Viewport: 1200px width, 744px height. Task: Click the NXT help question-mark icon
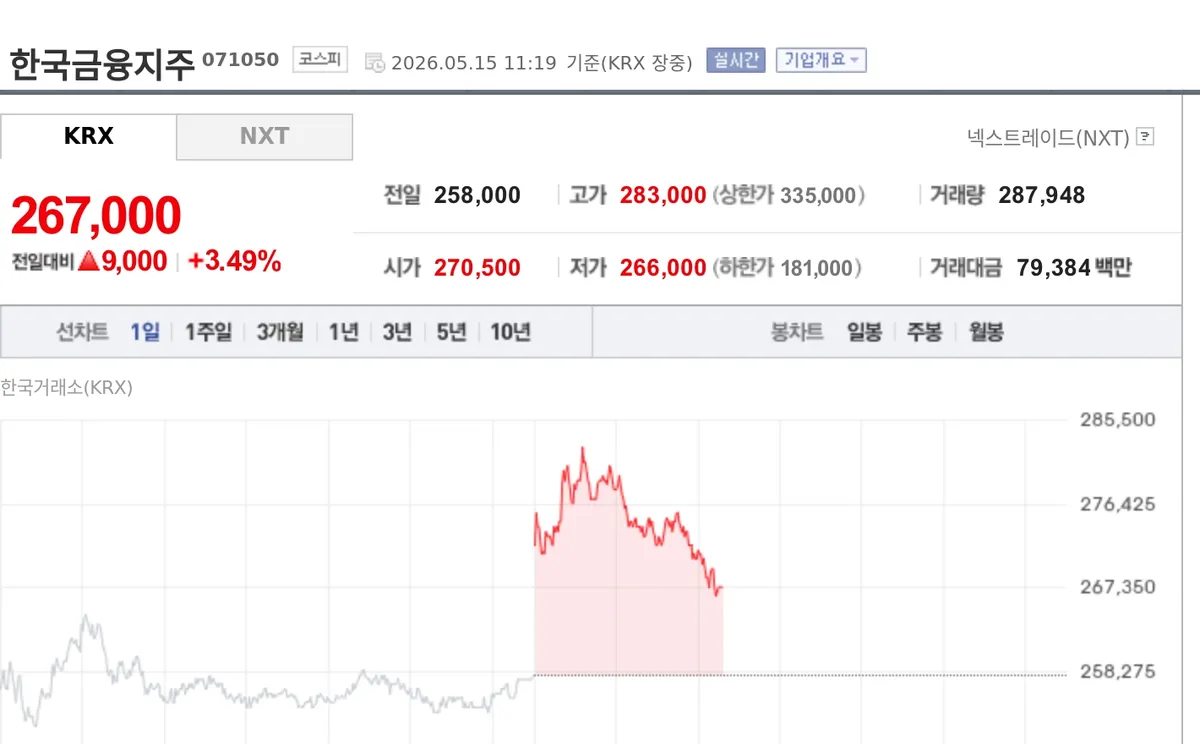[1146, 137]
